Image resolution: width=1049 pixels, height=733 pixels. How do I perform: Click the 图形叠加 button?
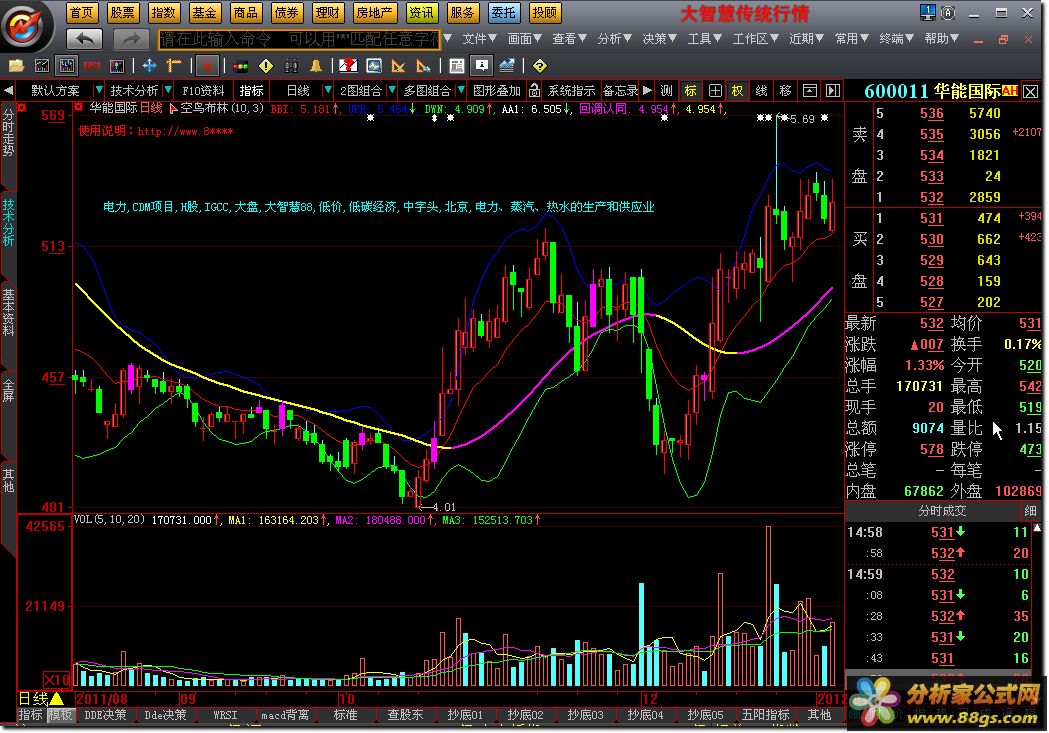pos(496,90)
